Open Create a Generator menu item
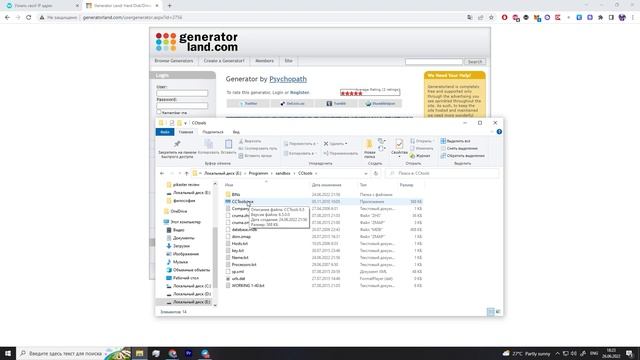Image resolution: width=640 pixels, height=360 pixels. coord(224,61)
